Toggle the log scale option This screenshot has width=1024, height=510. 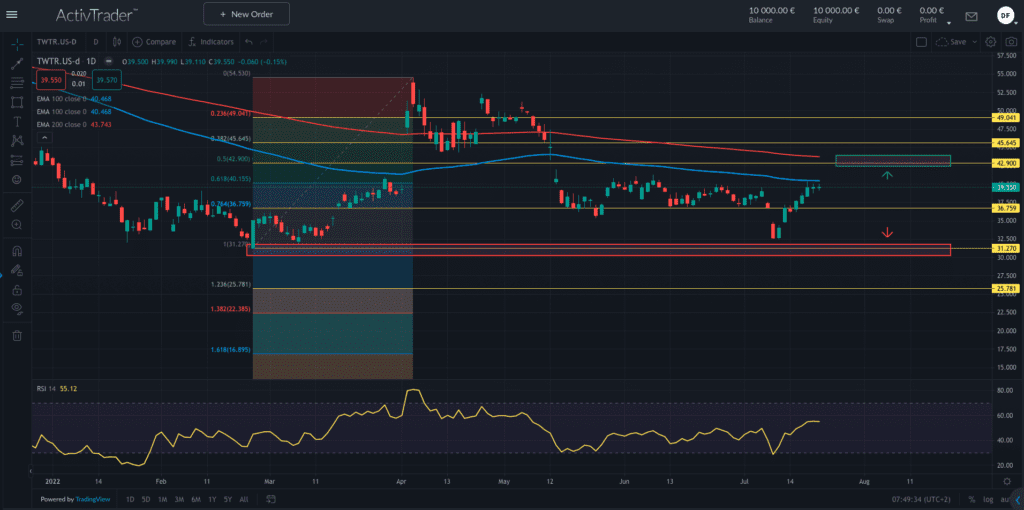pos(989,499)
